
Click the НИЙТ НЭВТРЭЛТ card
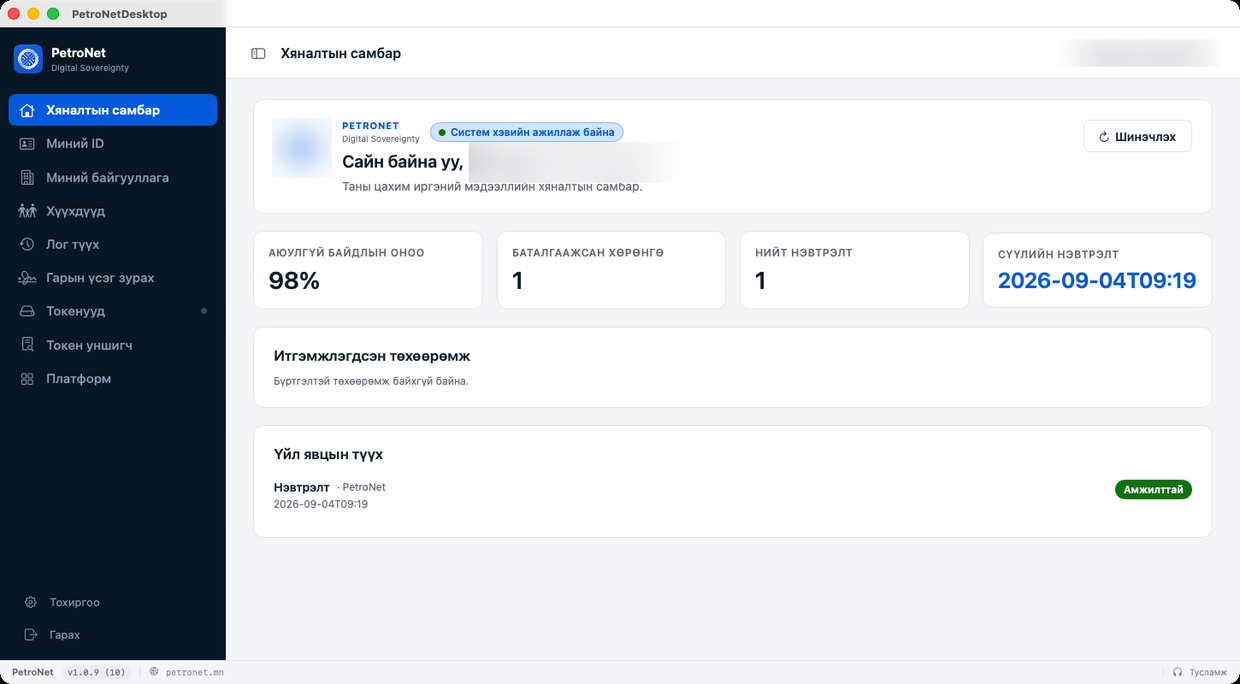pos(854,270)
